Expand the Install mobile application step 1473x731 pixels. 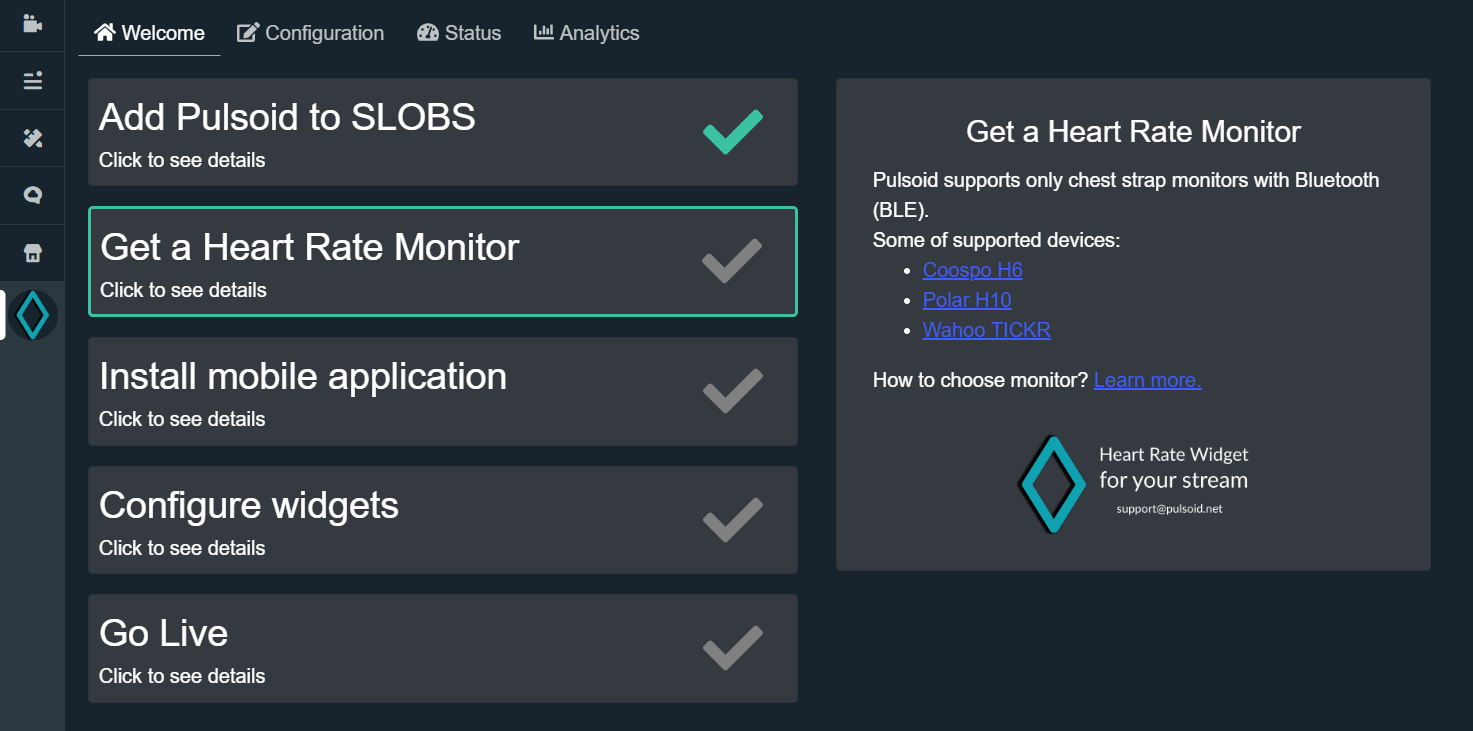click(x=443, y=391)
